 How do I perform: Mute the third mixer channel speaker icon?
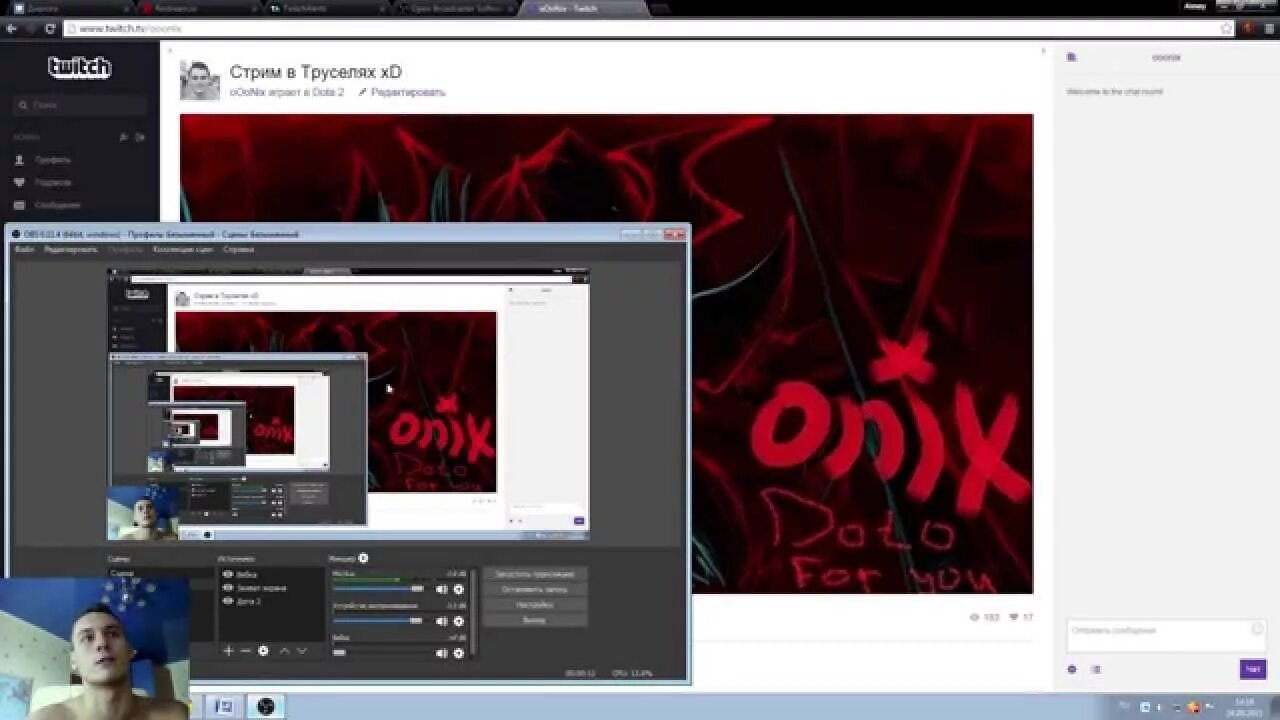click(441, 653)
